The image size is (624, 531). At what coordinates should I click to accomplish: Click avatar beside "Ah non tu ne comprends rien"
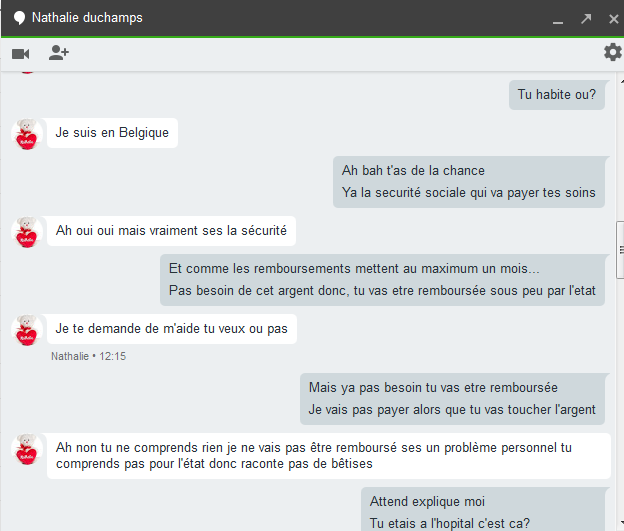[26, 450]
